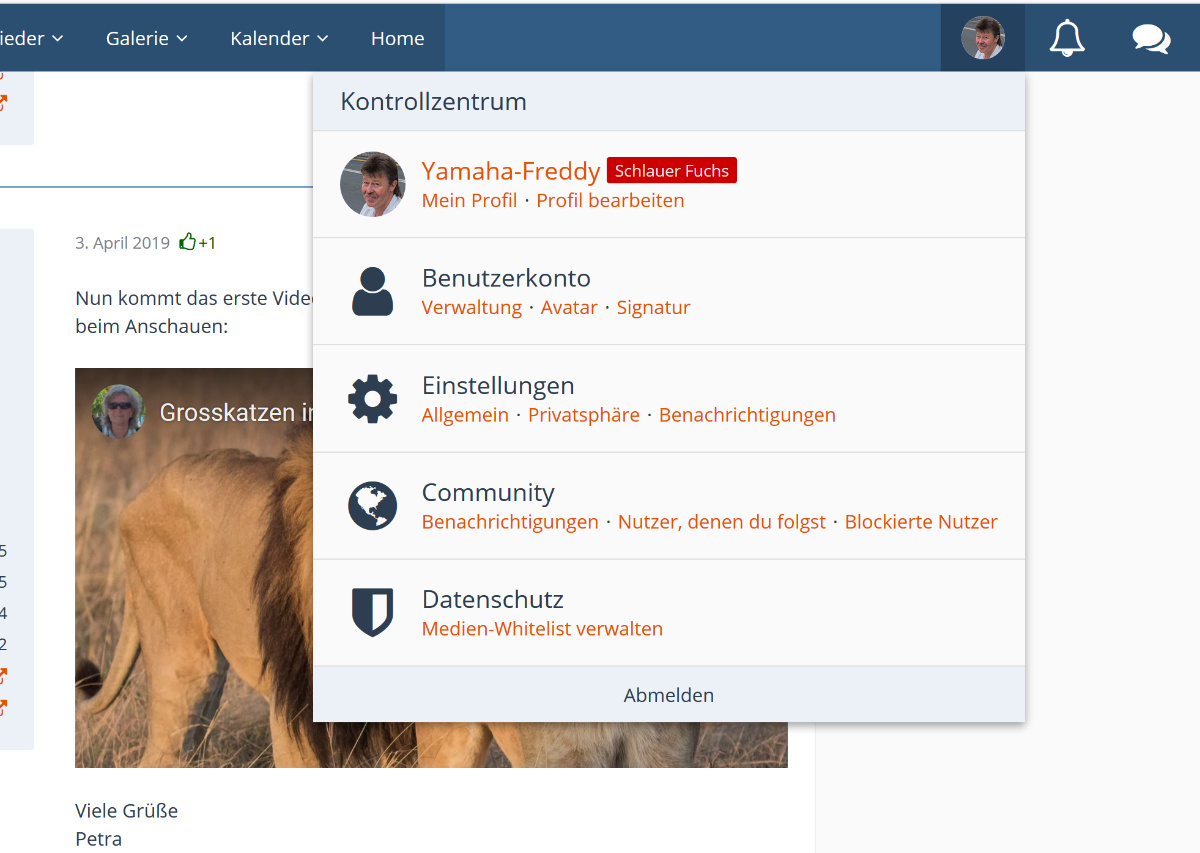Viewport: 1200px width, 853px height.
Task: Click the Community globe icon
Action: point(372,505)
